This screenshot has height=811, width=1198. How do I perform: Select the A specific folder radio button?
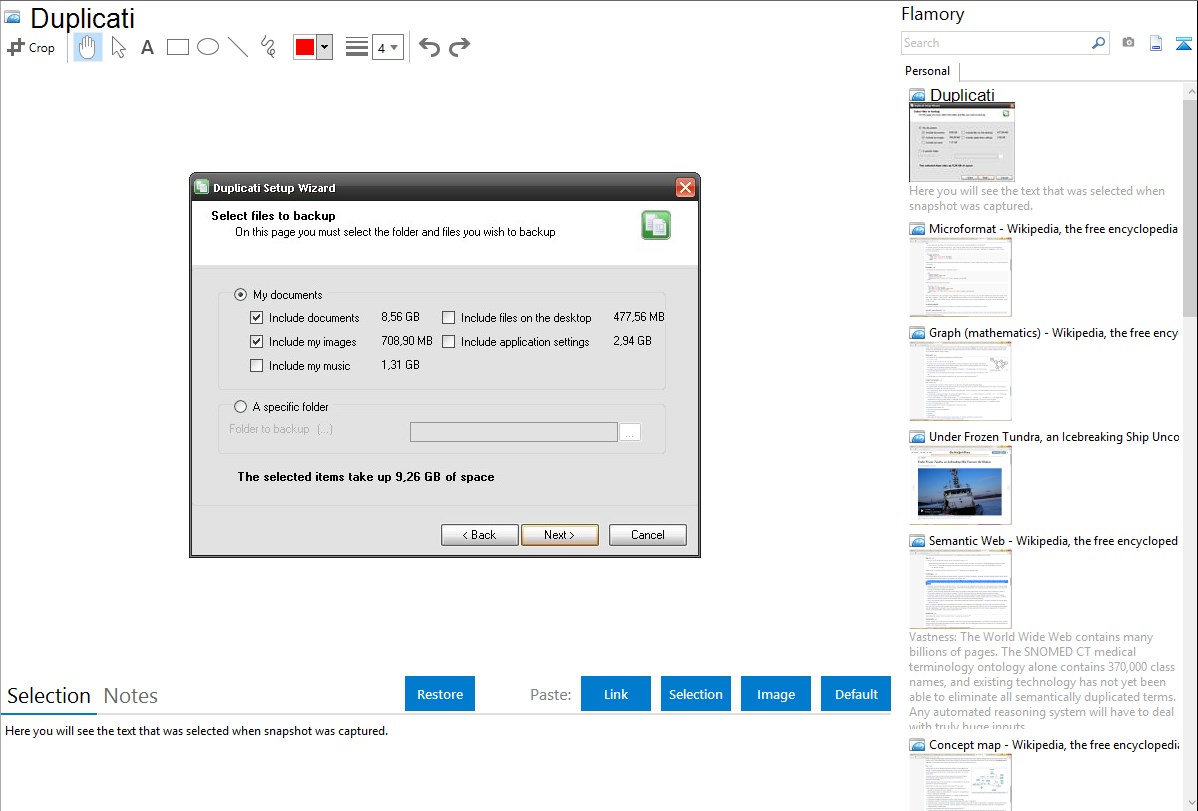pyautogui.click(x=241, y=407)
